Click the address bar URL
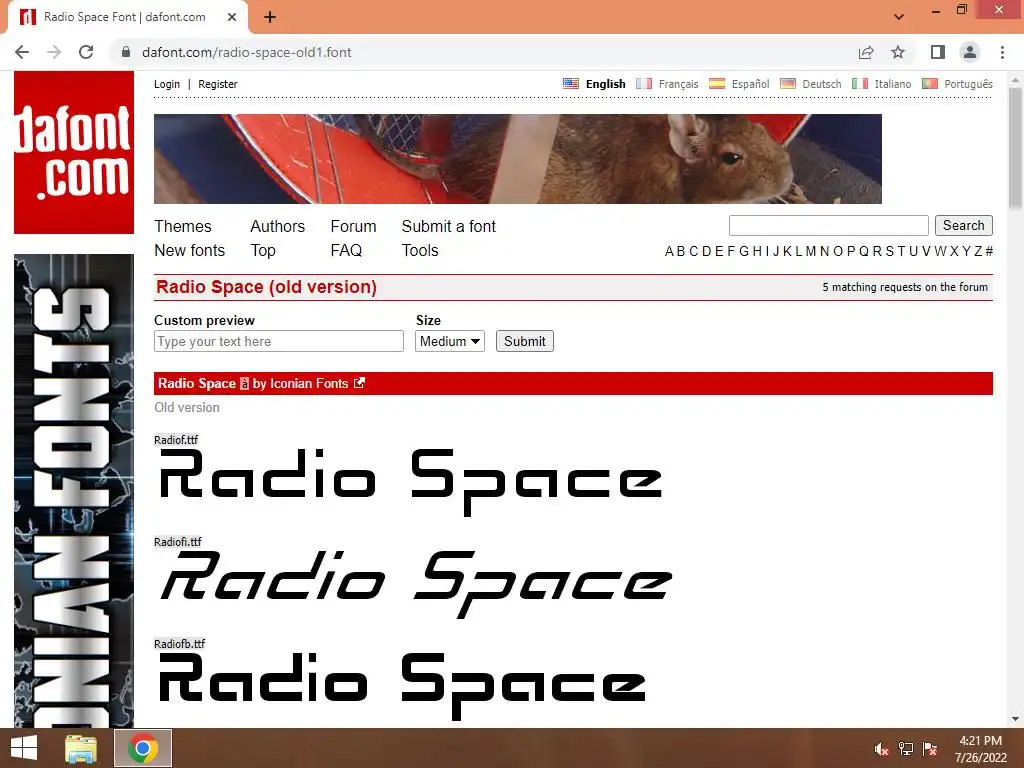The height and width of the screenshot is (768, 1024). (247, 52)
